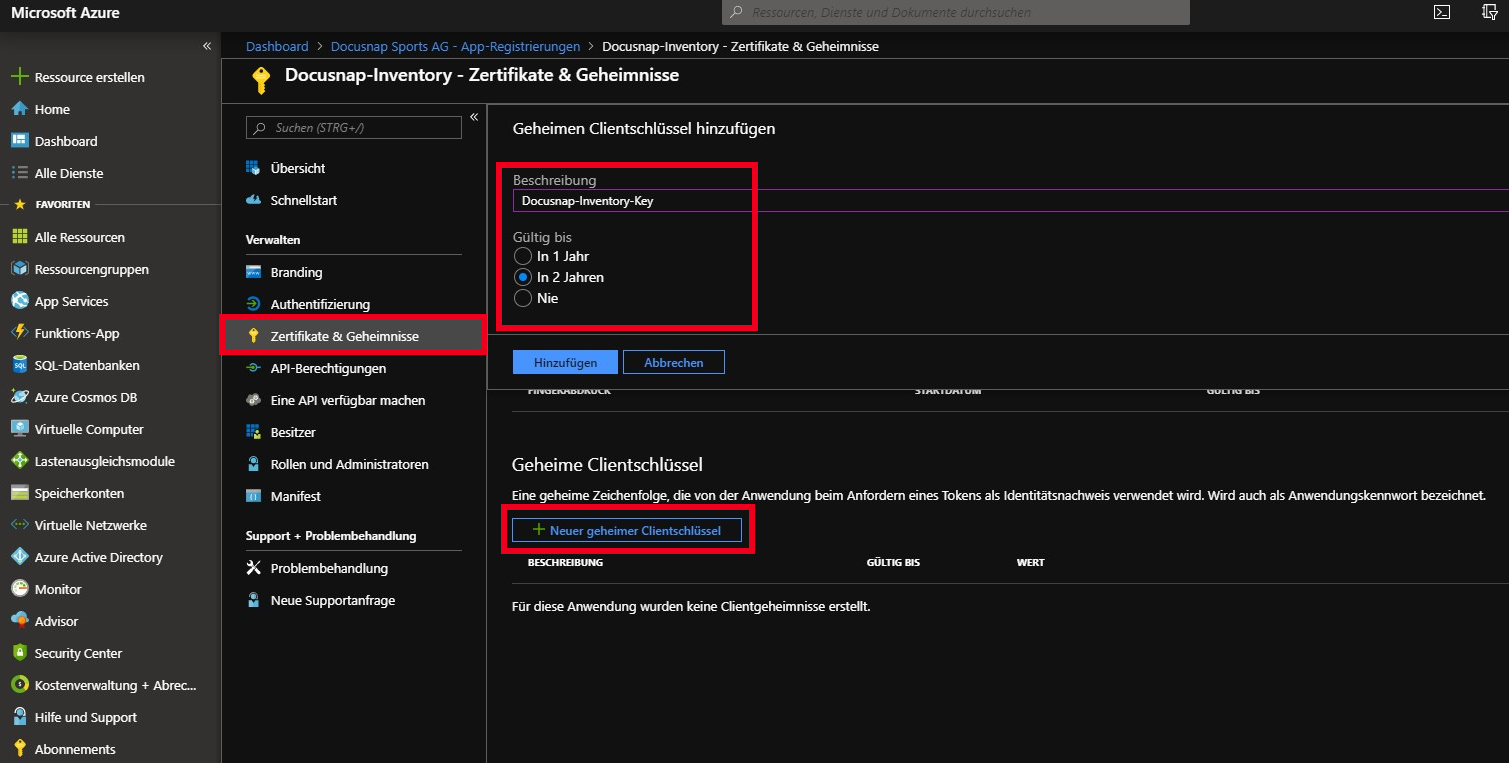Open Problembehandlung menu item
Image resolution: width=1509 pixels, height=763 pixels.
coord(329,568)
